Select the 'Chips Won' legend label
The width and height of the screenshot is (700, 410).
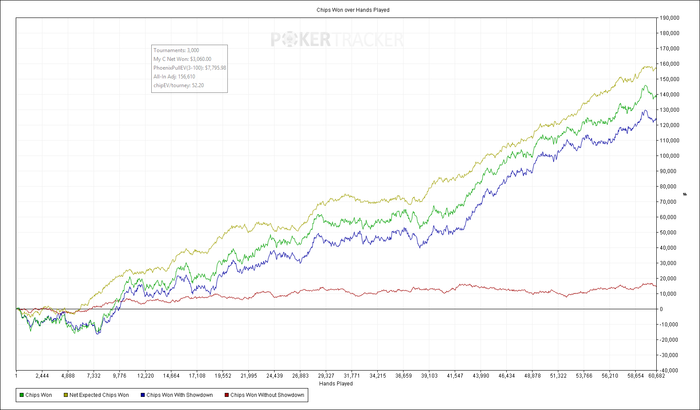[x=38, y=395]
